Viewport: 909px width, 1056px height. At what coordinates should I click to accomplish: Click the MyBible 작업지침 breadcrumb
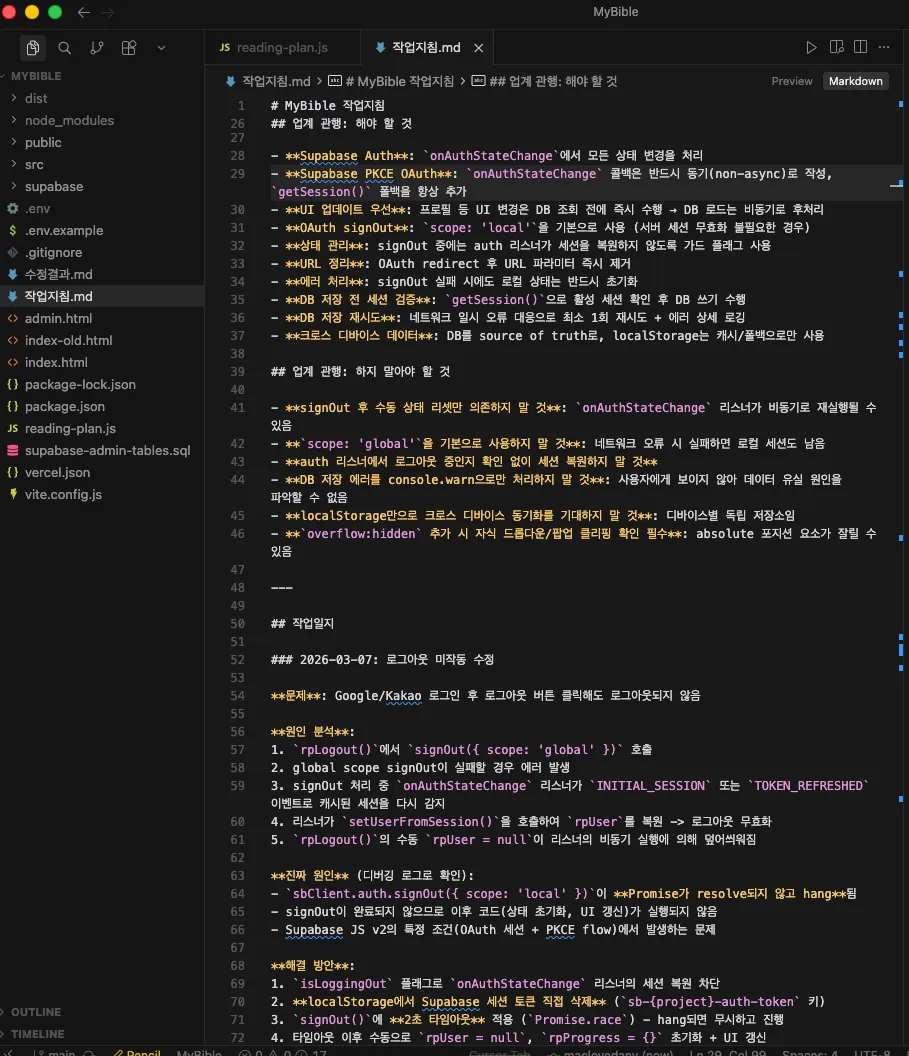point(399,81)
